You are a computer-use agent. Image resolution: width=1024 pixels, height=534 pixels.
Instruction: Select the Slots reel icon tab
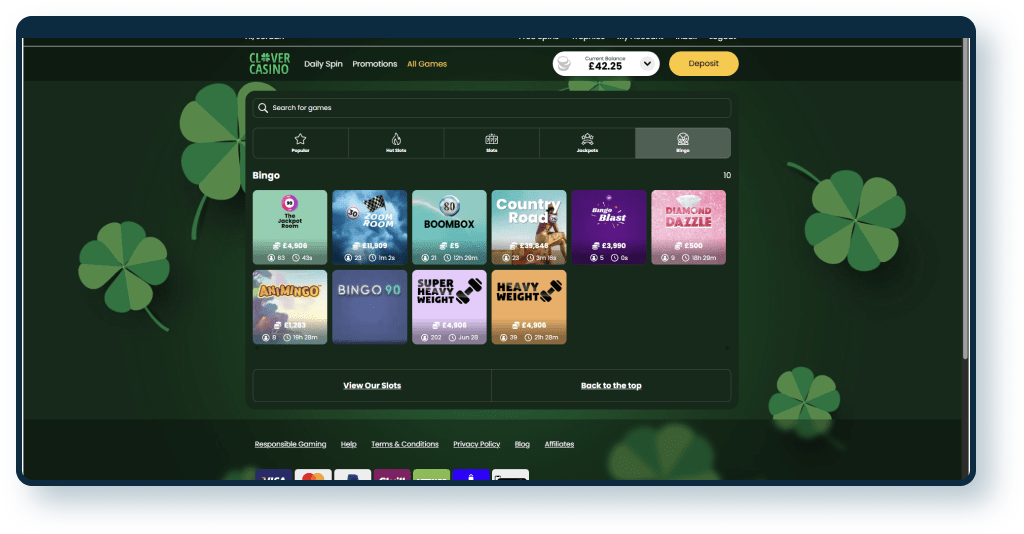click(x=492, y=143)
